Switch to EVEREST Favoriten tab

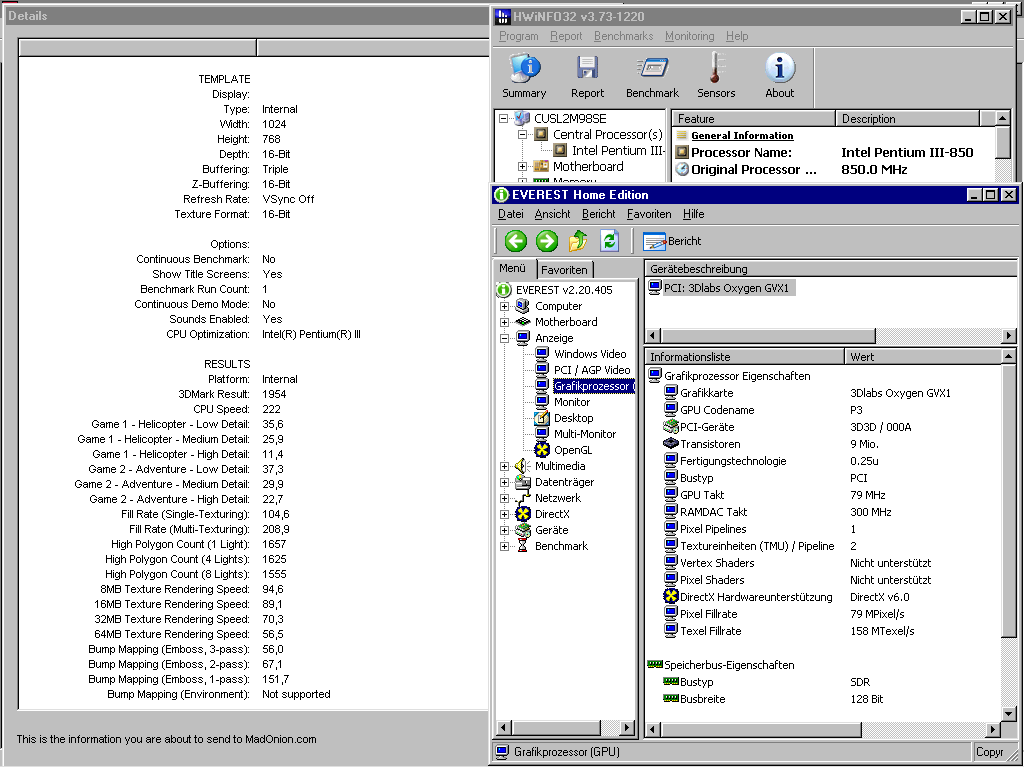[x=564, y=270]
